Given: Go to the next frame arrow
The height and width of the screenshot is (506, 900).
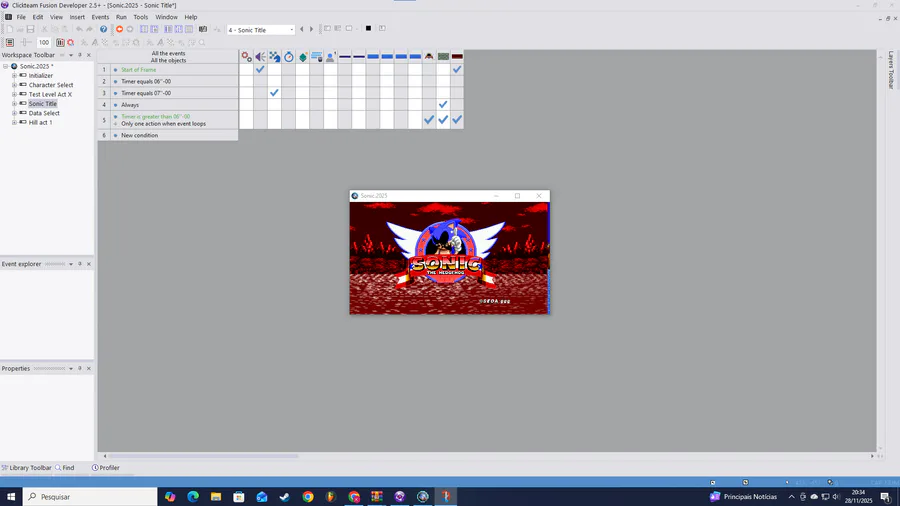Looking at the screenshot, I should pyautogui.click(x=312, y=29).
